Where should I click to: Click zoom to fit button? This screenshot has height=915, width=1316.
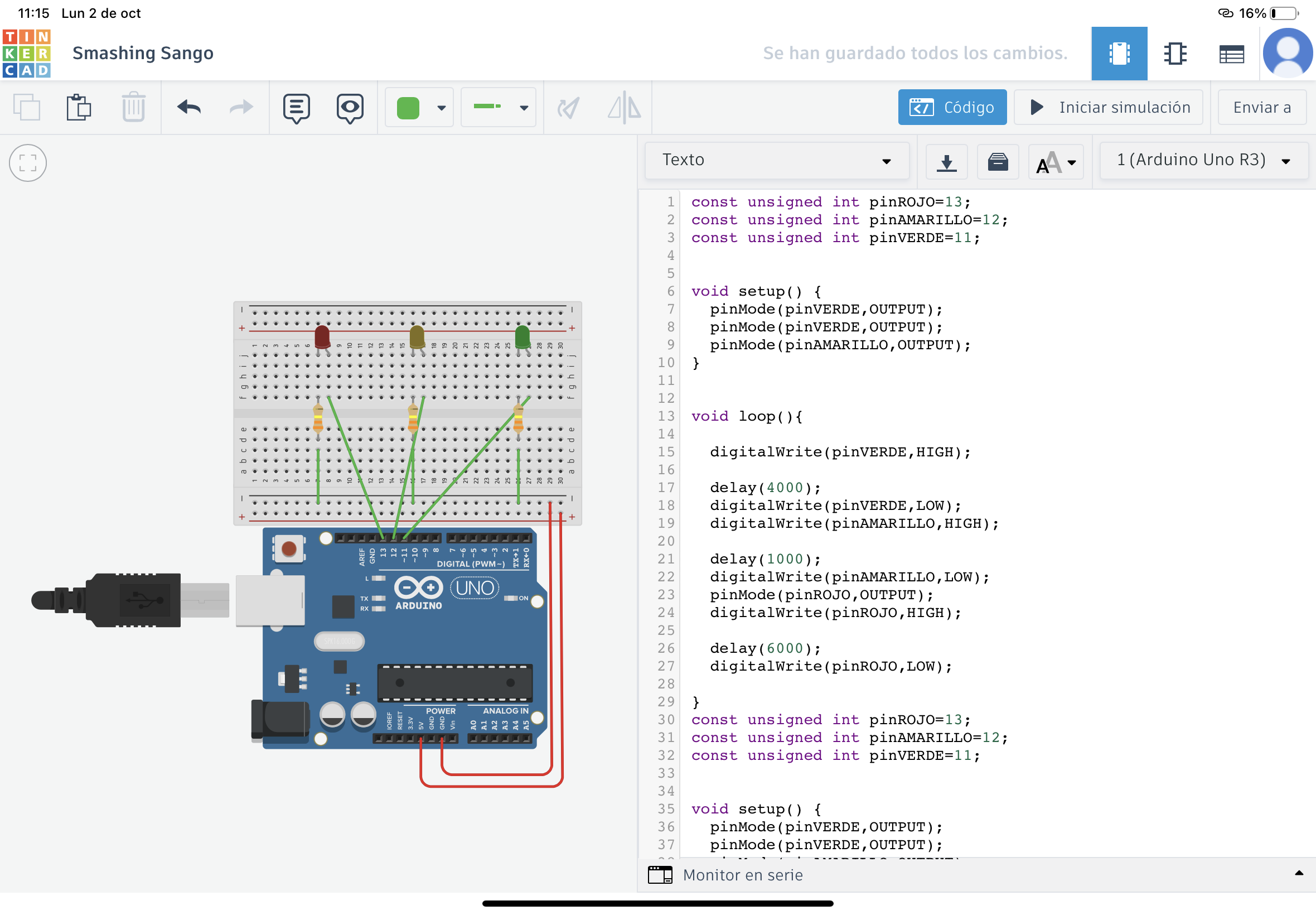click(x=27, y=162)
